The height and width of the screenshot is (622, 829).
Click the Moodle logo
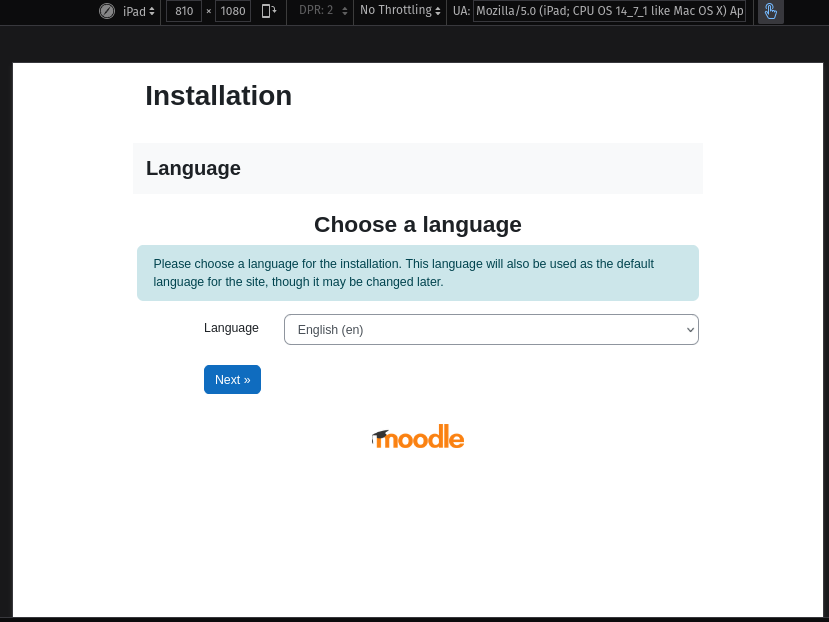point(418,437)
